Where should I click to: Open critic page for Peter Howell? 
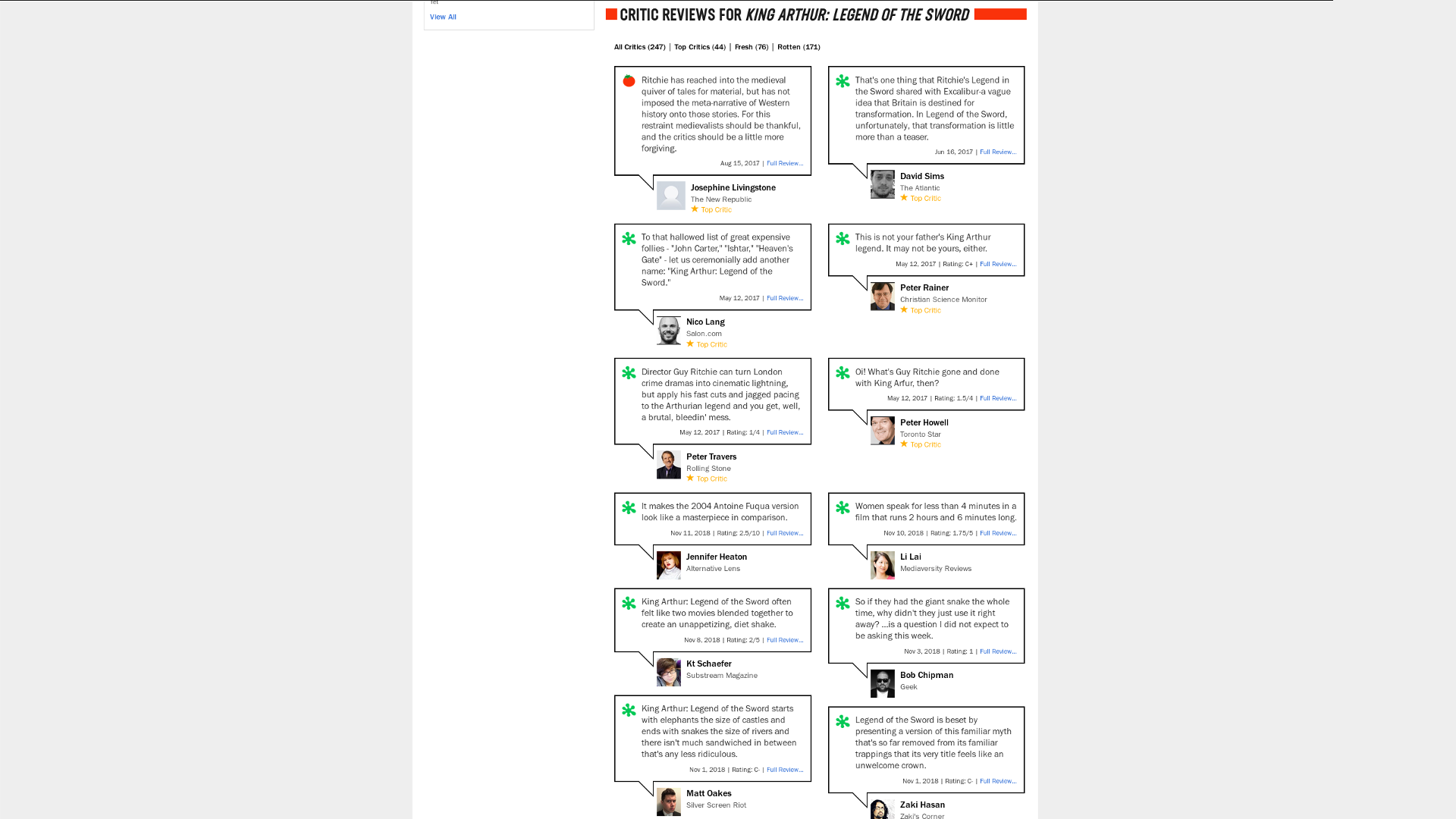coord(924,422)
